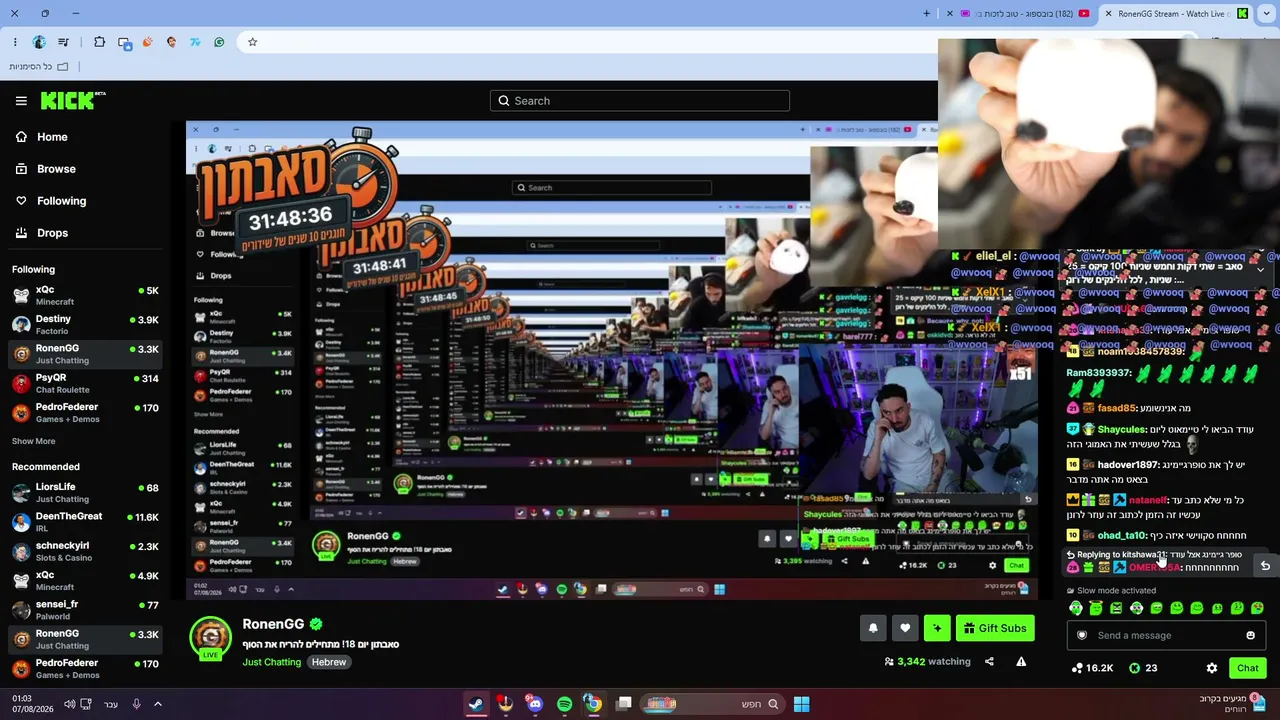
Task: Send message with the Chat button
Action: click(x=1247, y=668)
